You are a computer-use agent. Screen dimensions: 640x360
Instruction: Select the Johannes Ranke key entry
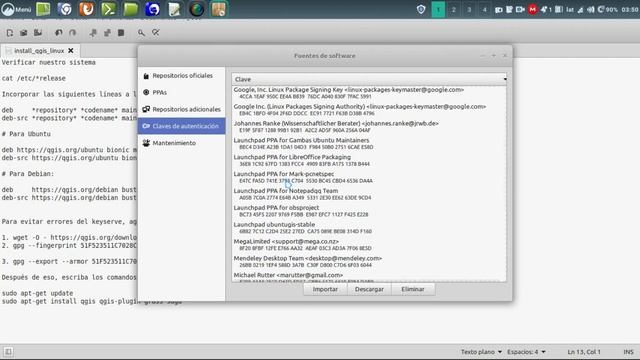(x=369, y=126)
